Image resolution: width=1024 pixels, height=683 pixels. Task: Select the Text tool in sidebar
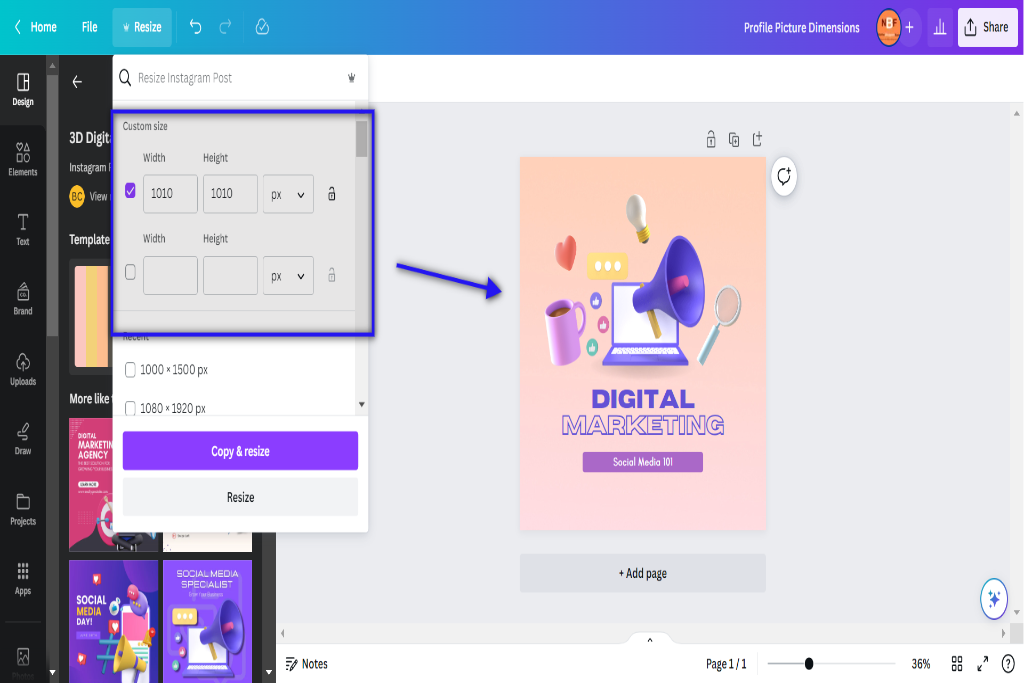[23, 229]
